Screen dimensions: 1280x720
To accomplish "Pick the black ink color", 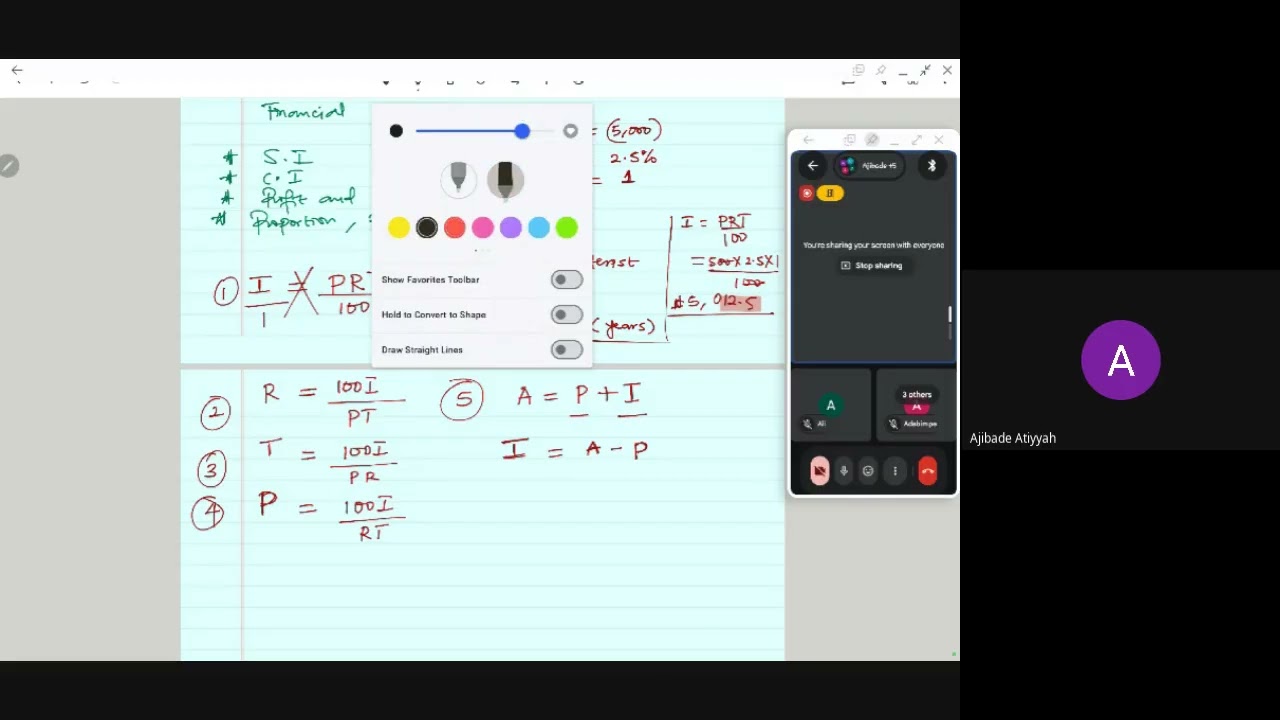I will (426, 228).
